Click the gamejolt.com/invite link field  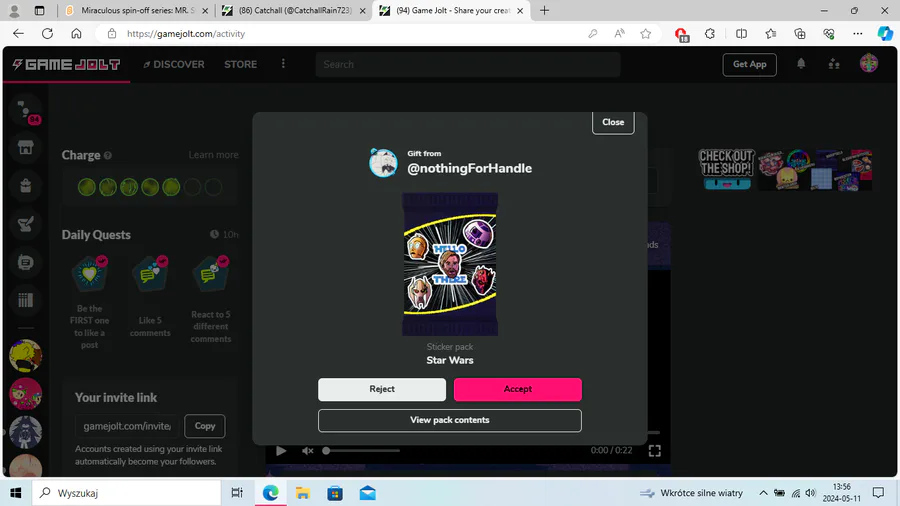pos(127,426)
